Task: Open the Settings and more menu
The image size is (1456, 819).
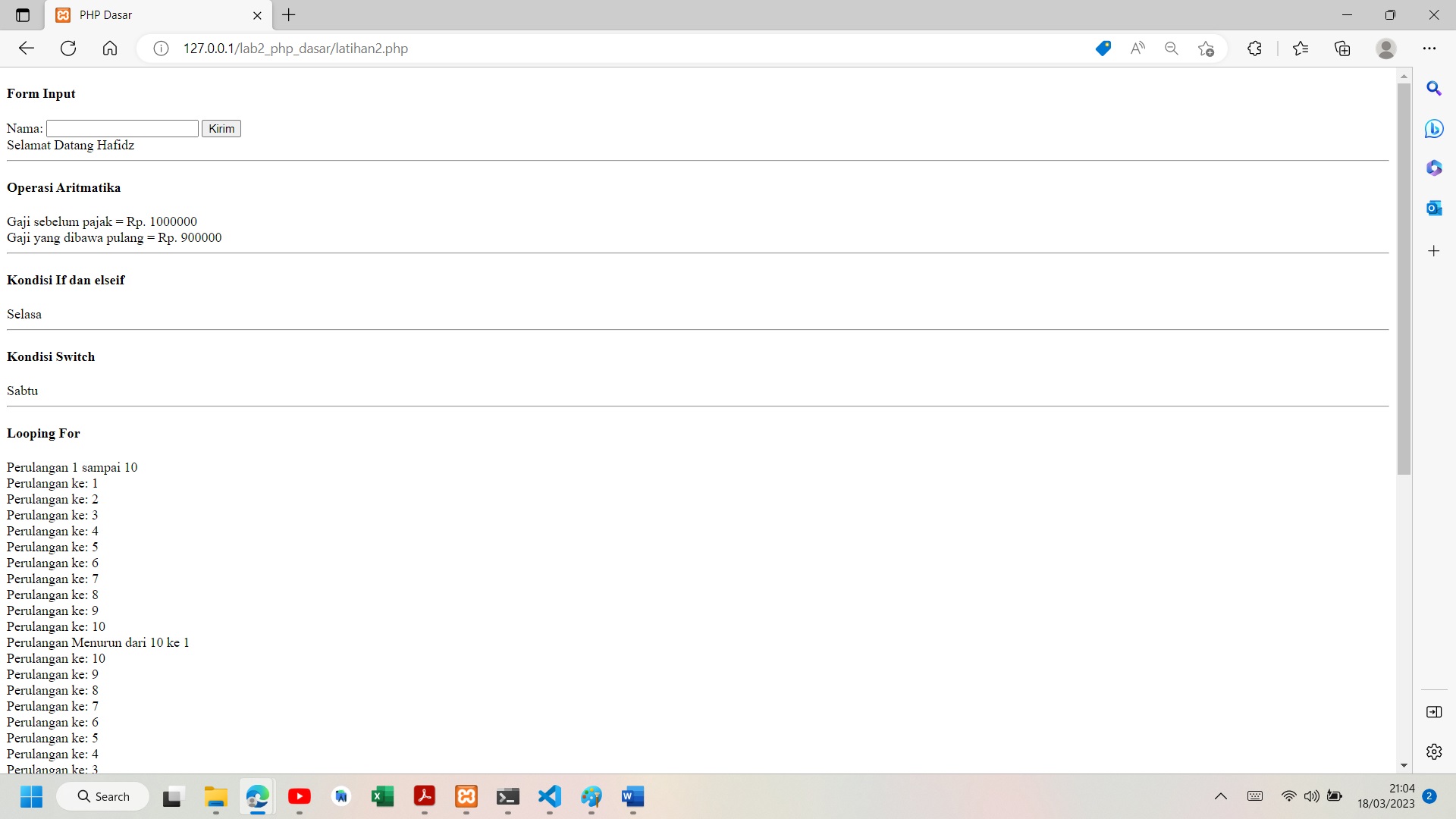Action: (1430, 48)
